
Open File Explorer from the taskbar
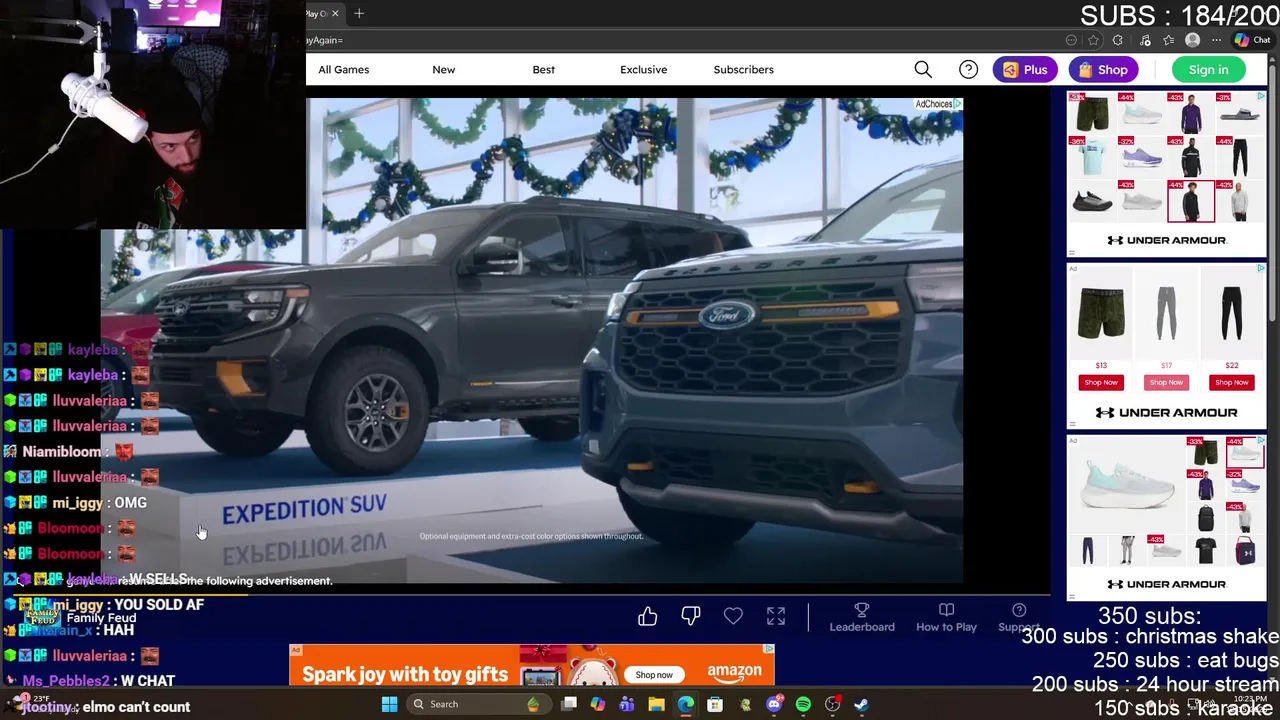656,704
